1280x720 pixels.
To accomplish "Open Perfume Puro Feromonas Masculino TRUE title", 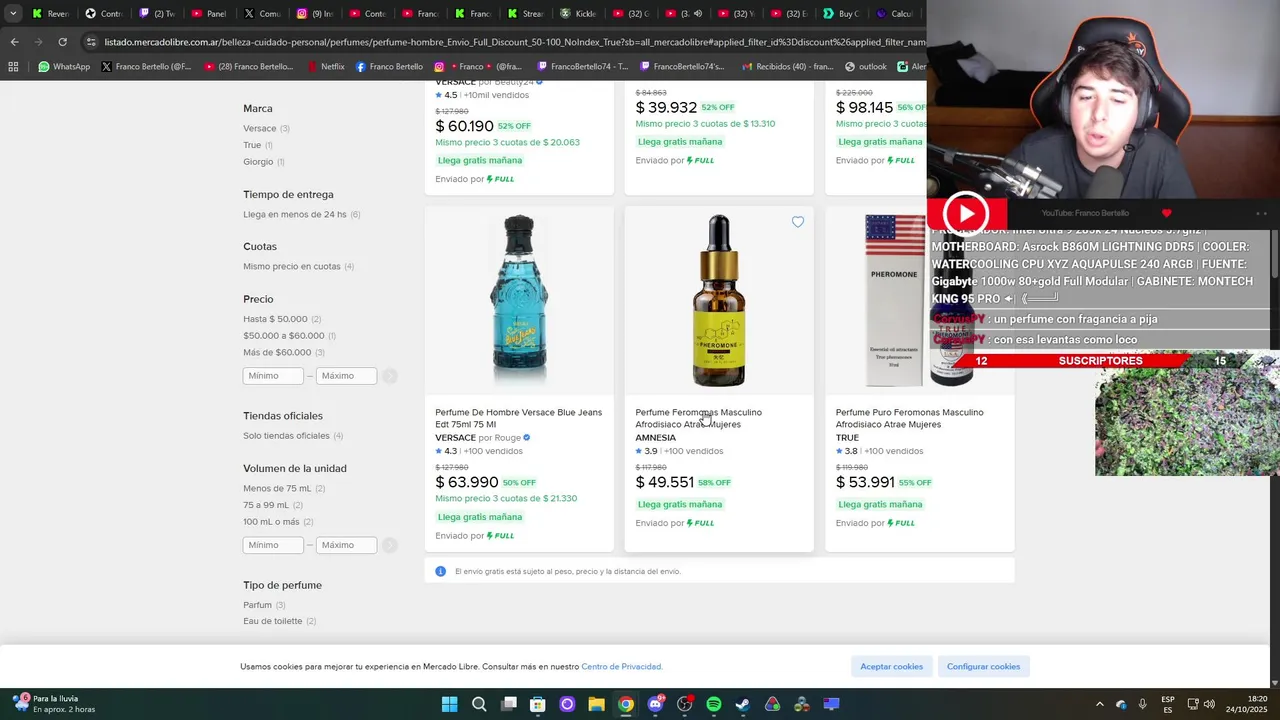I will coord(909,418).
